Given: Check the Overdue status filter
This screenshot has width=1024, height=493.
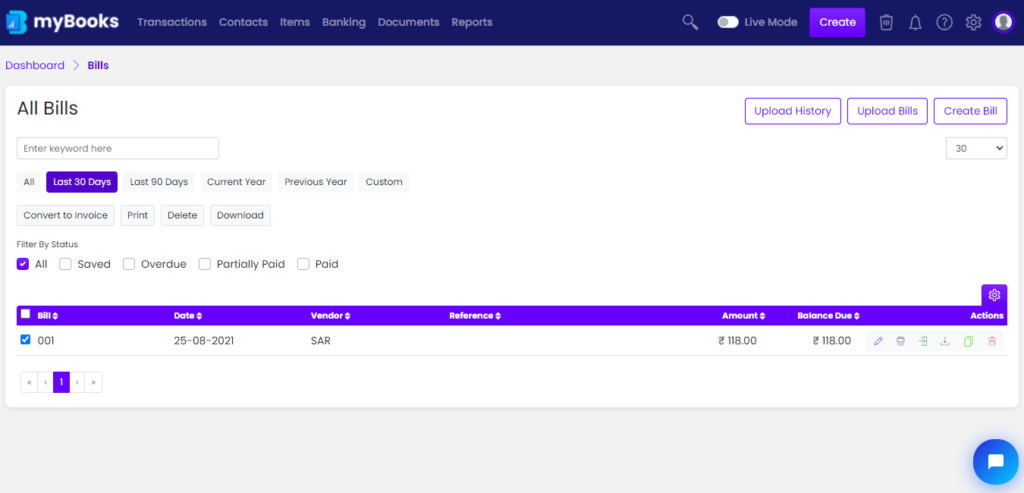Looking at the screenshot, I should [x=129, y=264].
